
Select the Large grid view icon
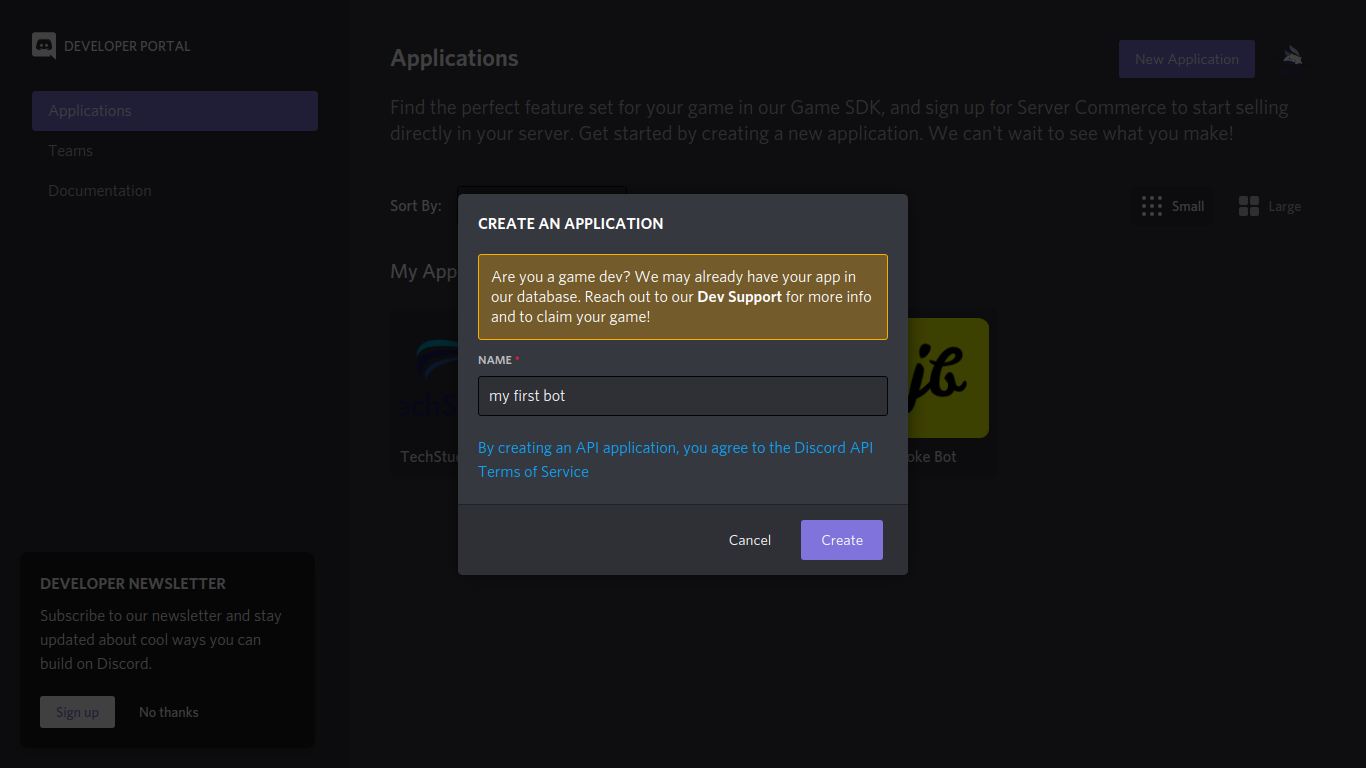tap(1249, 206)
